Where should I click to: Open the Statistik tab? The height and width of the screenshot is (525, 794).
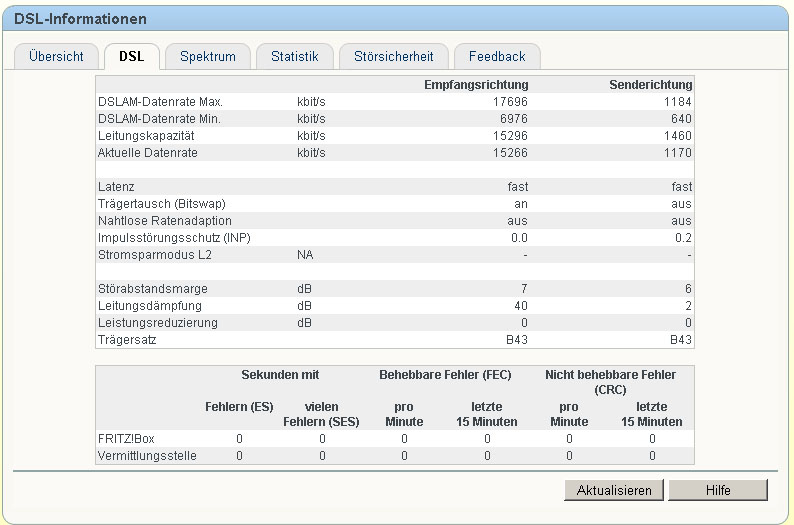pos(295,56)
